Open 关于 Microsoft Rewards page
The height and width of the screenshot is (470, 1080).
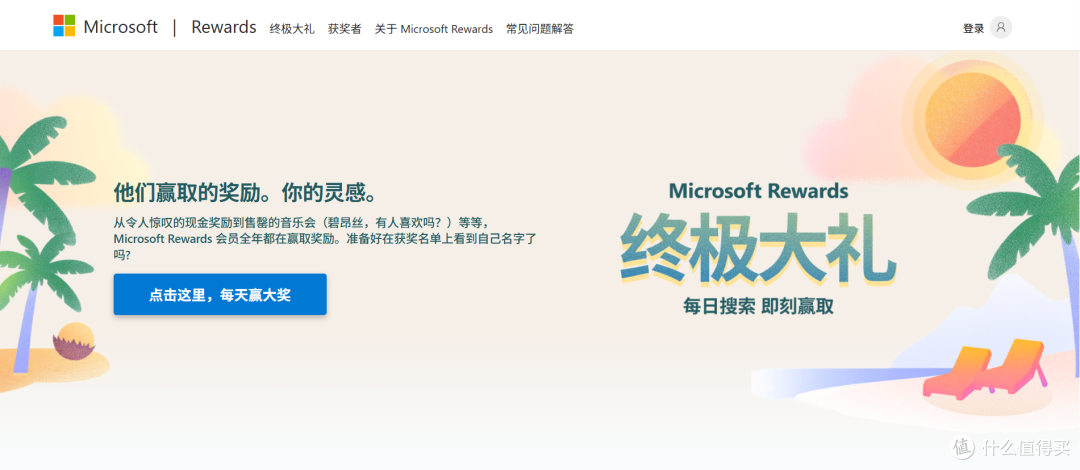(434, 29)
